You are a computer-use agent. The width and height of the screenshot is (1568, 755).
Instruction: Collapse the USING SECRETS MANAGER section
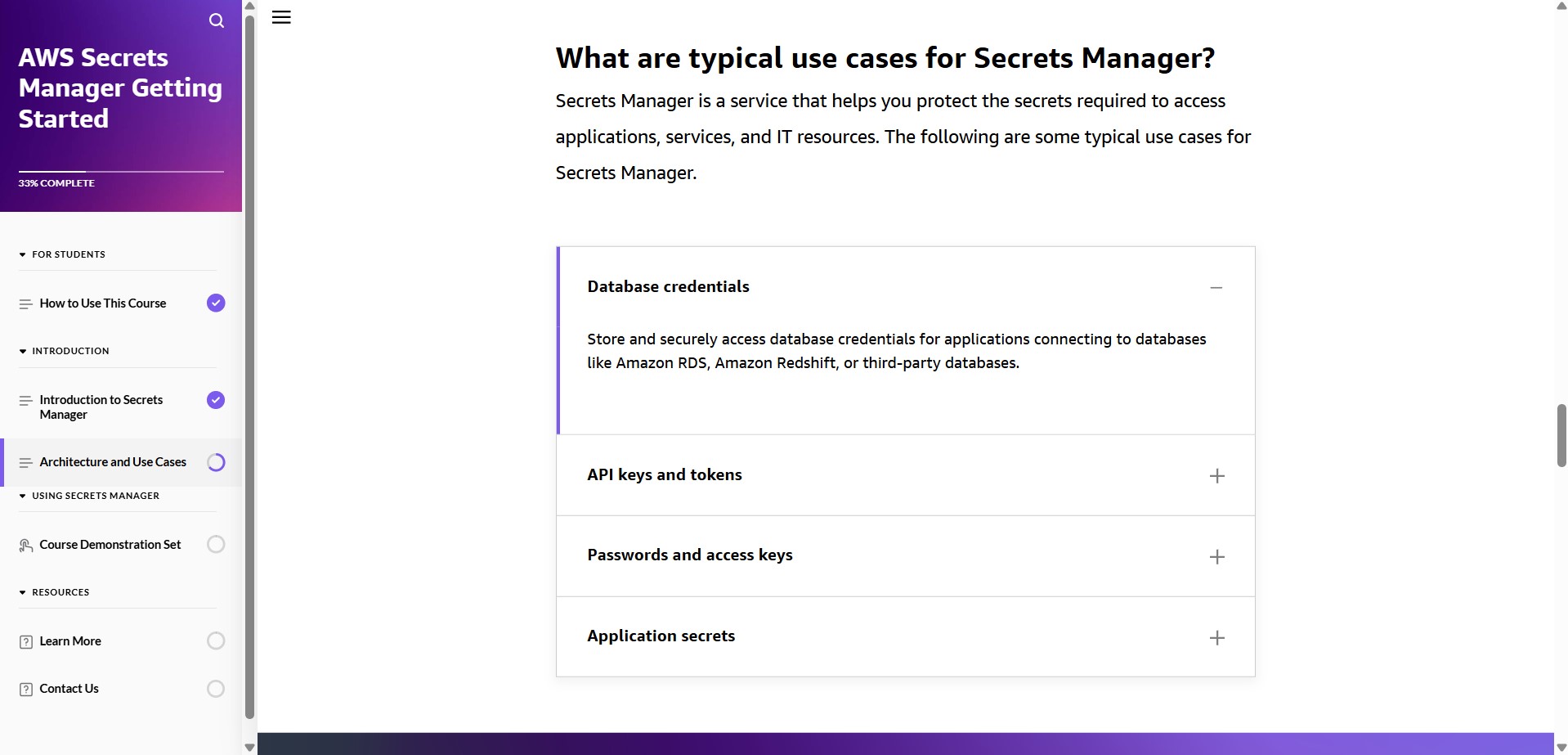(23, 496)
